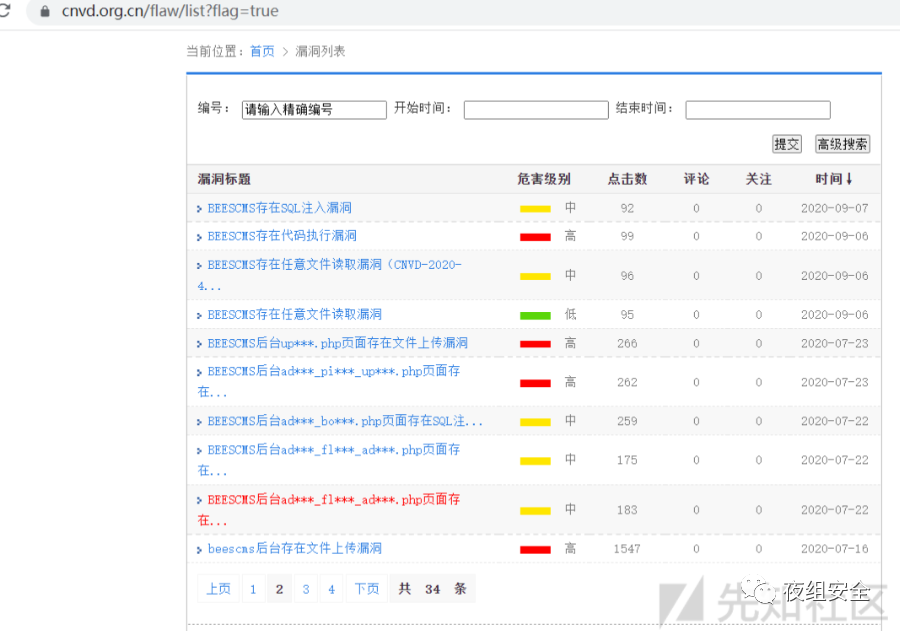Click the click count 1547
Viewport: 900px width, 631px height.
627,549
